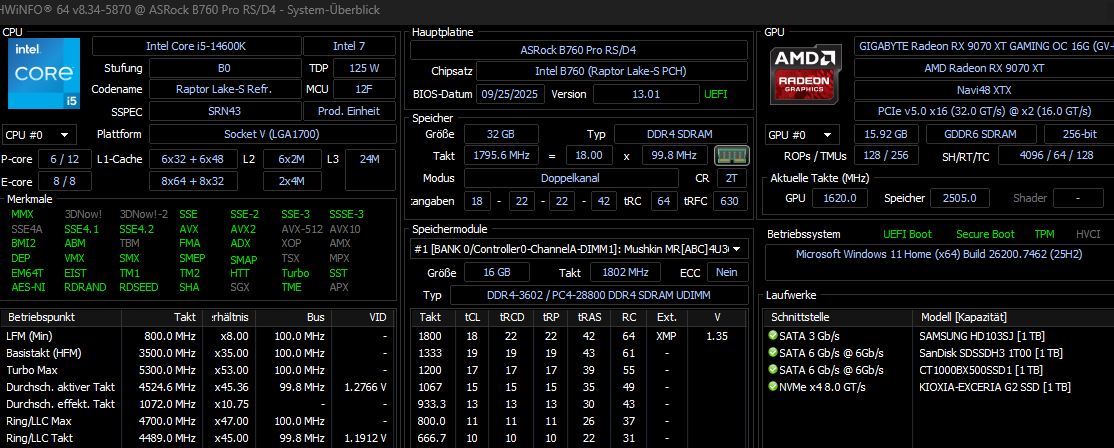This screenshot has width=1114, height=448.
Task: Click the ECC value Nein
Action: pyautogui.click(x=727, y=272)
